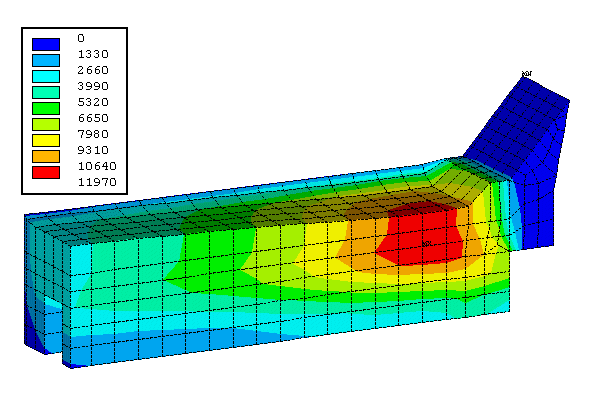Viewport: 592px width, 396px height.
Task: Click the MN marker atop blue block
Action: tap(527, 73)
